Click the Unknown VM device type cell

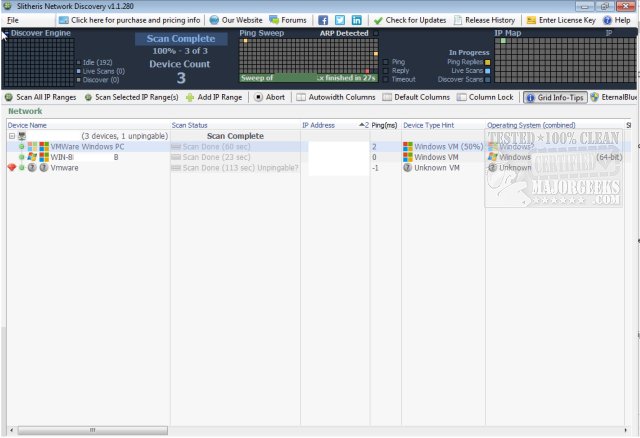click(443, 168)
